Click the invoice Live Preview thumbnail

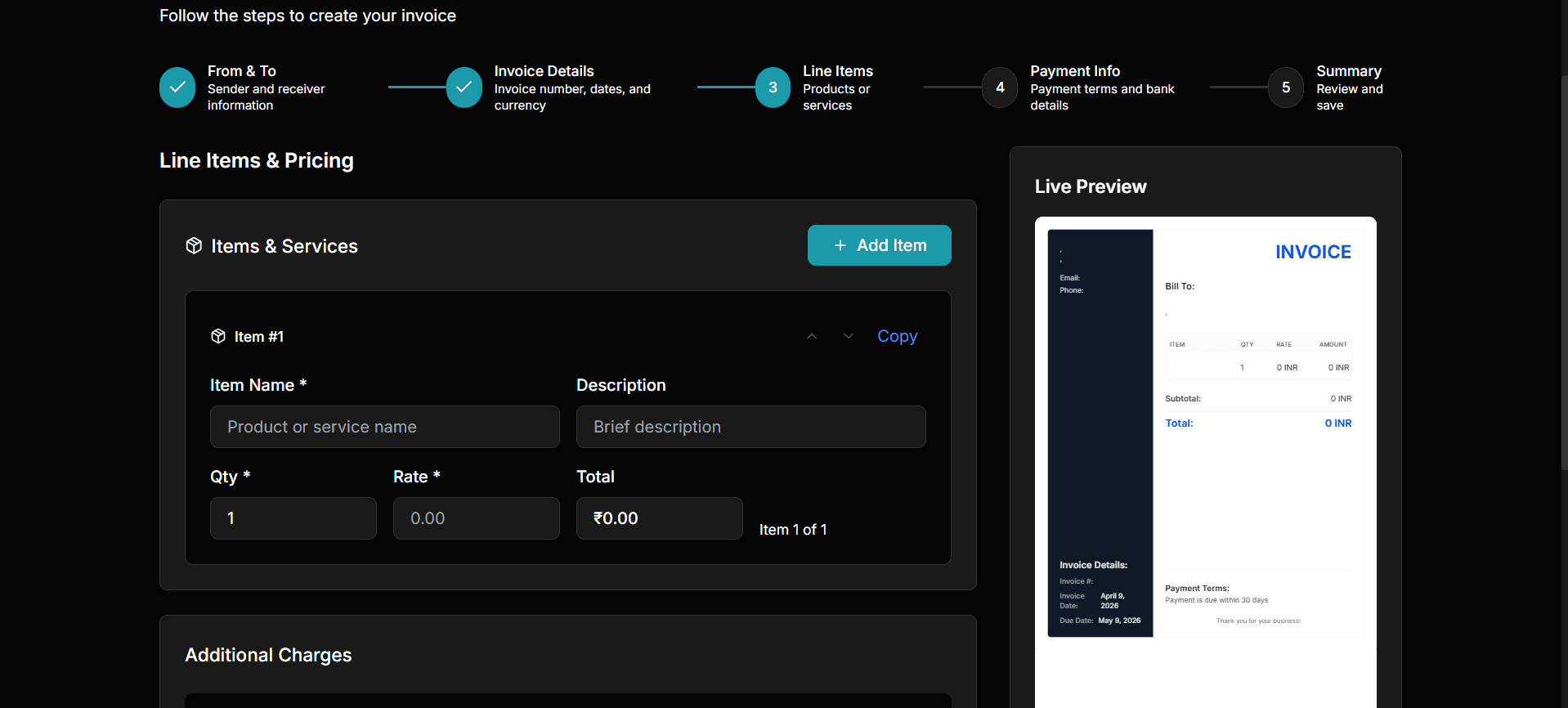pos(1205,433)
